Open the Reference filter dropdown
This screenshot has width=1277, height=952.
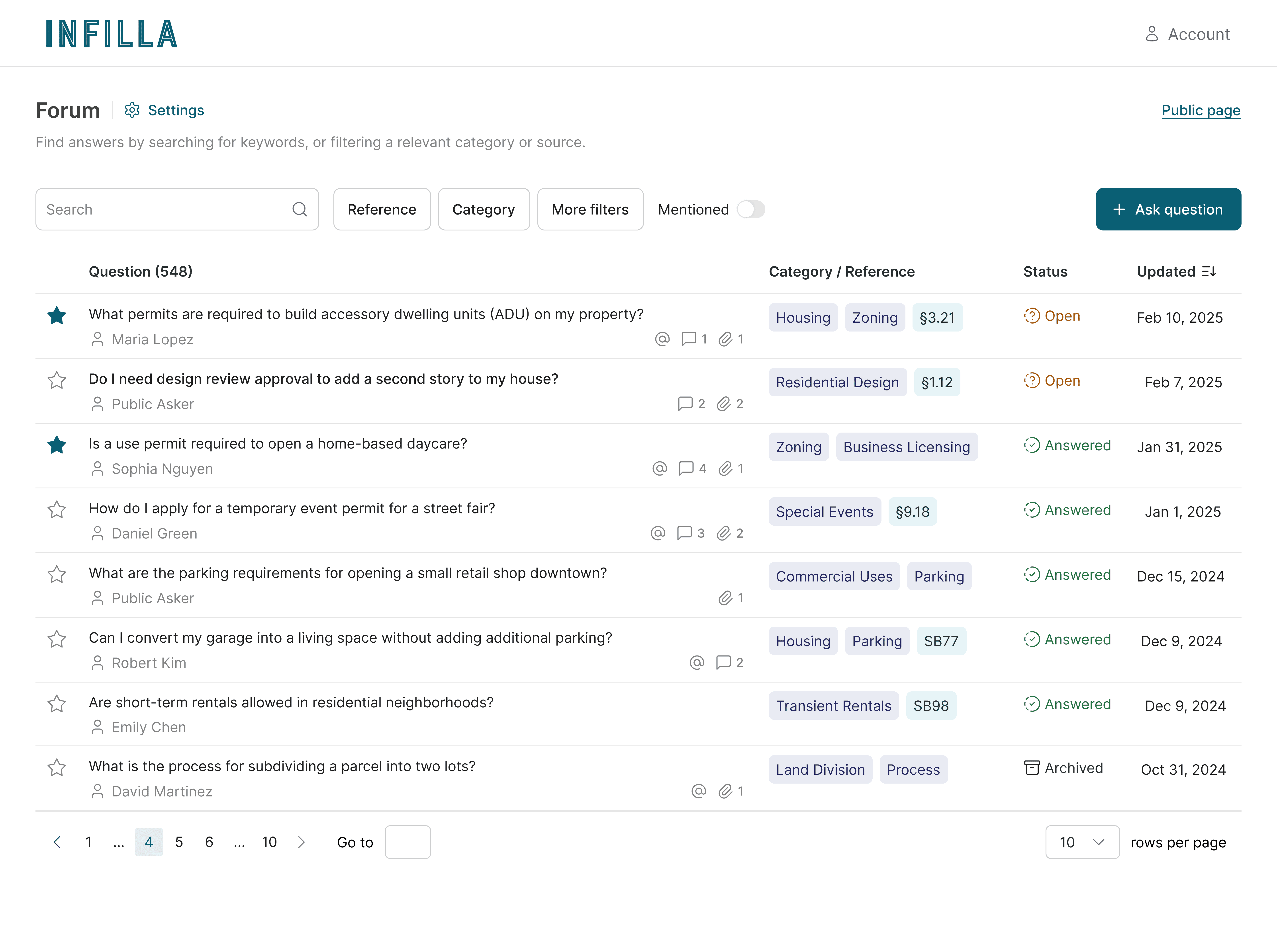[382, 209]
